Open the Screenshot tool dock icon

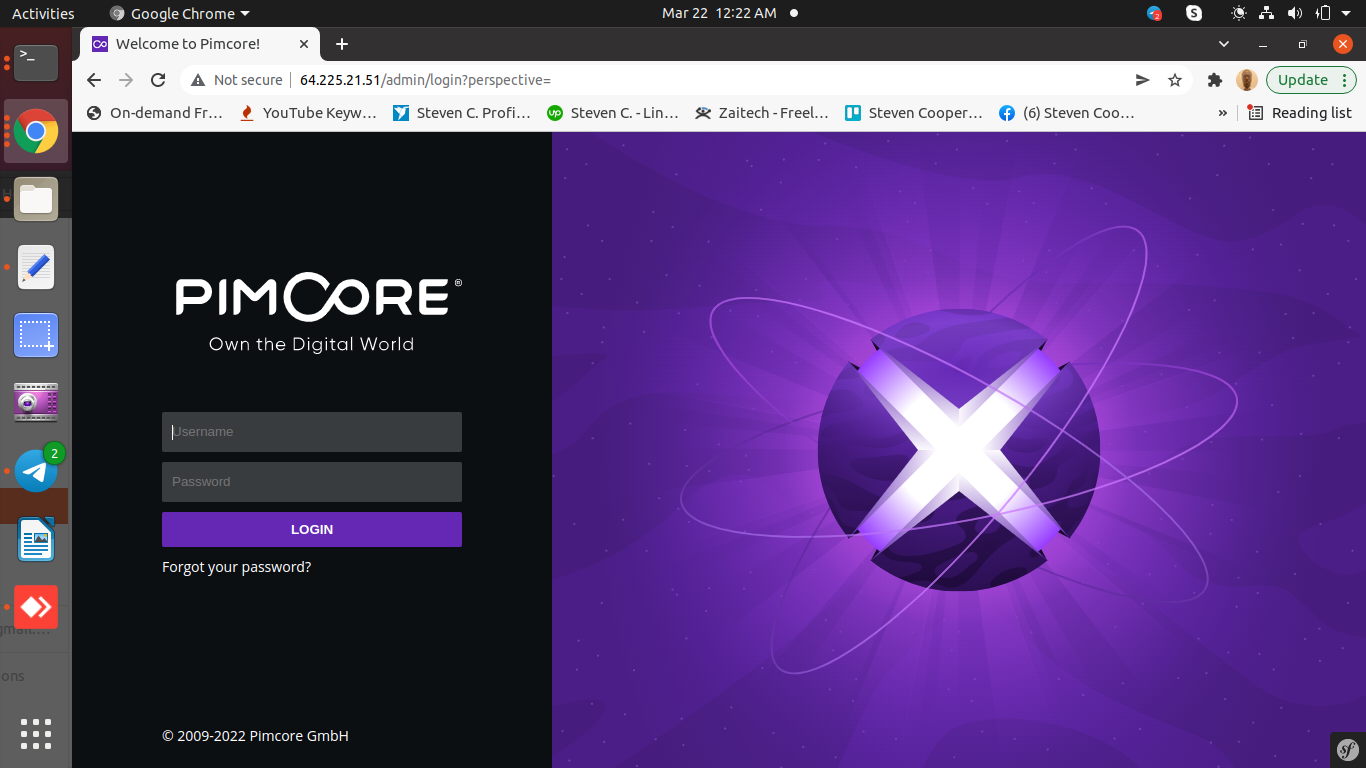(36, 335)
